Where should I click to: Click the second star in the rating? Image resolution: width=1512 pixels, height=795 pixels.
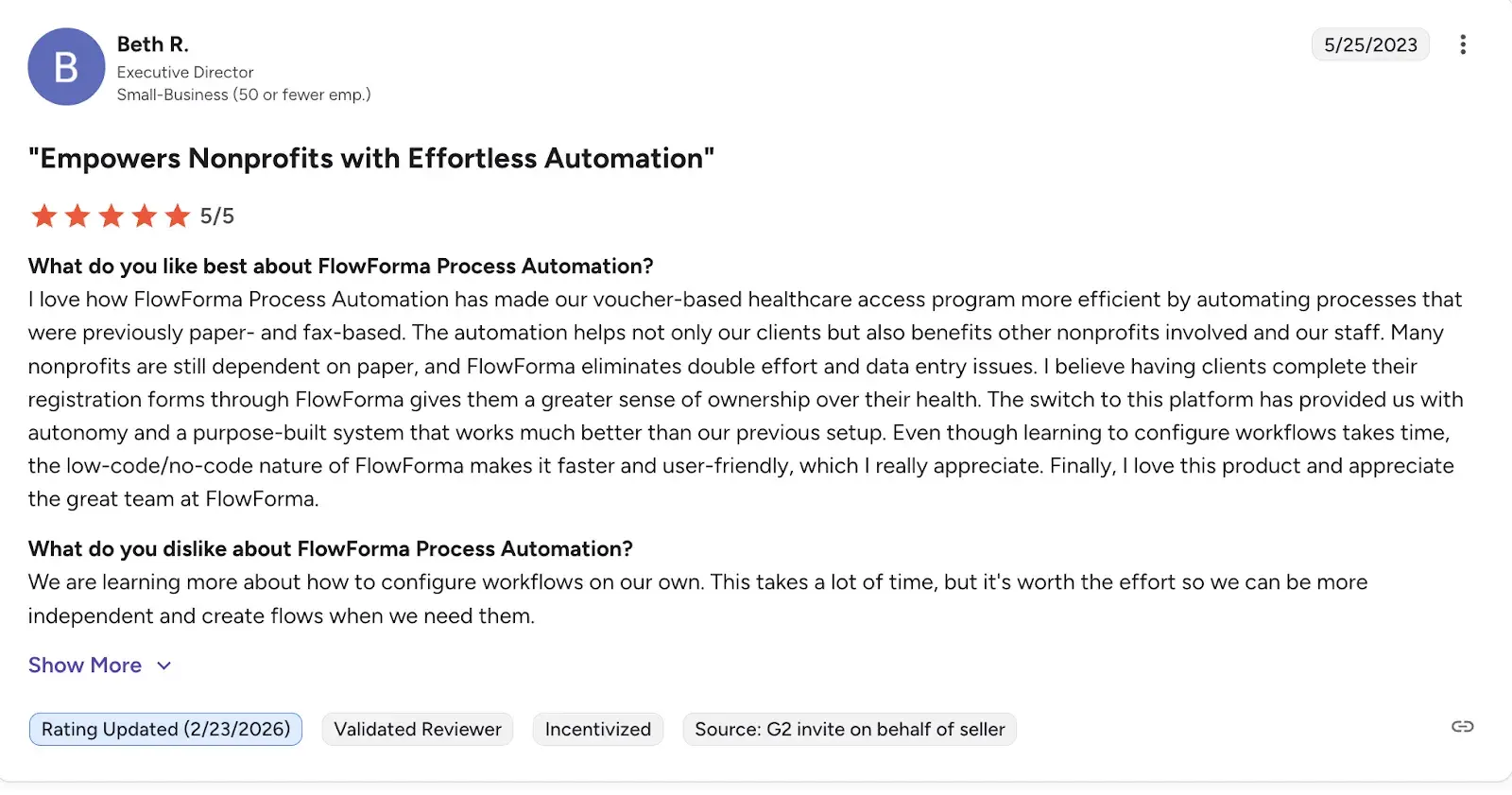77,216
